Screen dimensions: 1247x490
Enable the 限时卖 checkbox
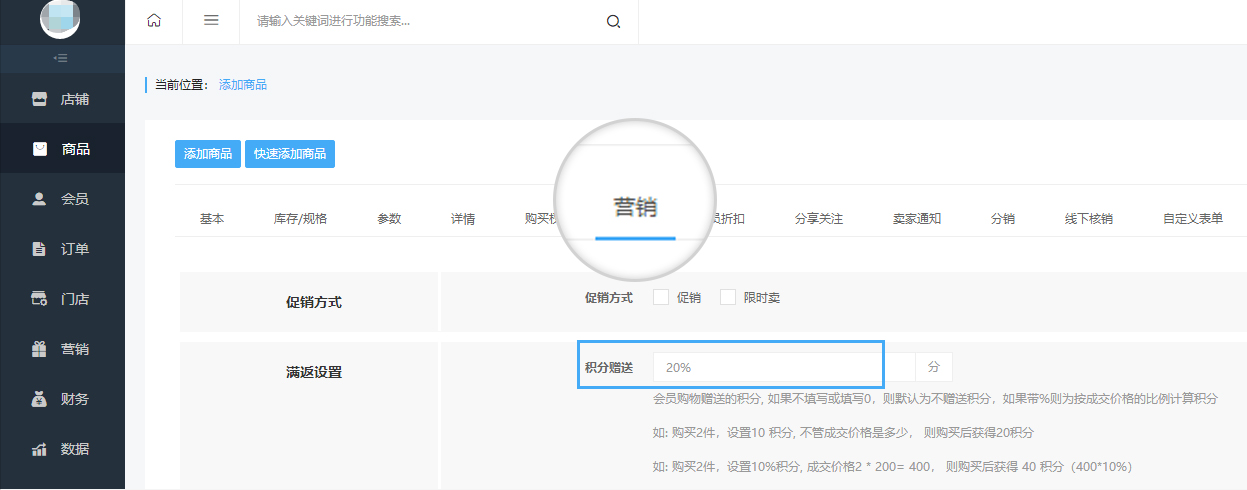coord(728,297)
